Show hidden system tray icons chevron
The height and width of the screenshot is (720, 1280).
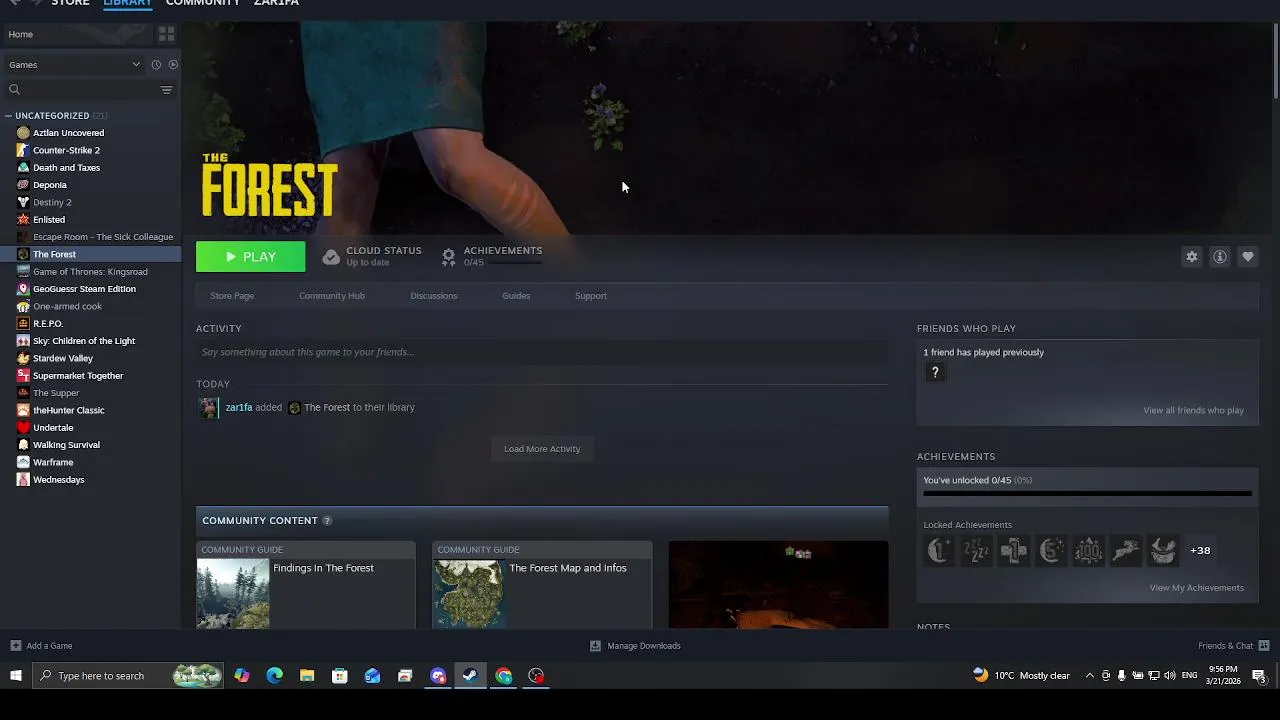1090,676
